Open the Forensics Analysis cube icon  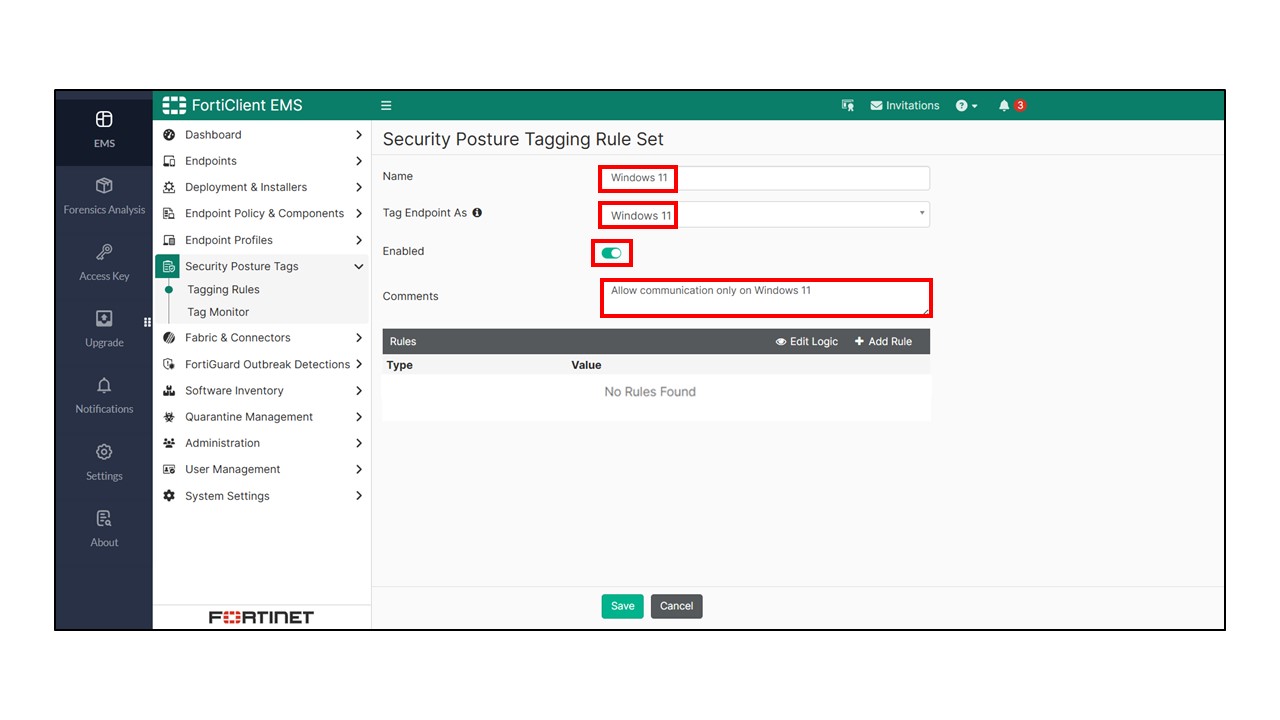click(104, 186)
